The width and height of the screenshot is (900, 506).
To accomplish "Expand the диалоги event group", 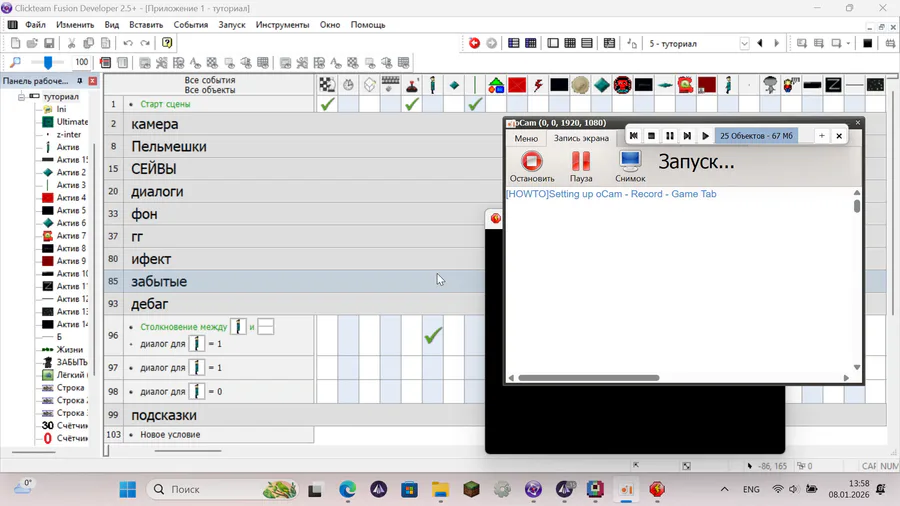I will (x=157, y=191).
